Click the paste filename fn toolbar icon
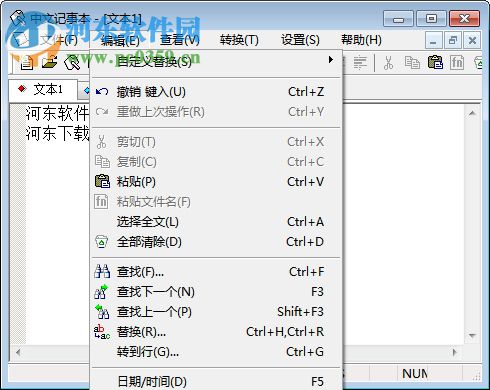 point(457,63)
